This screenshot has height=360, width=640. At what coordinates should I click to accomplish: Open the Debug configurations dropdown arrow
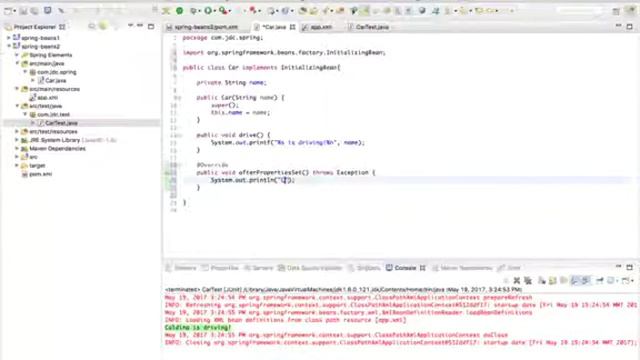pyautogui.click(x=200, y=11)
